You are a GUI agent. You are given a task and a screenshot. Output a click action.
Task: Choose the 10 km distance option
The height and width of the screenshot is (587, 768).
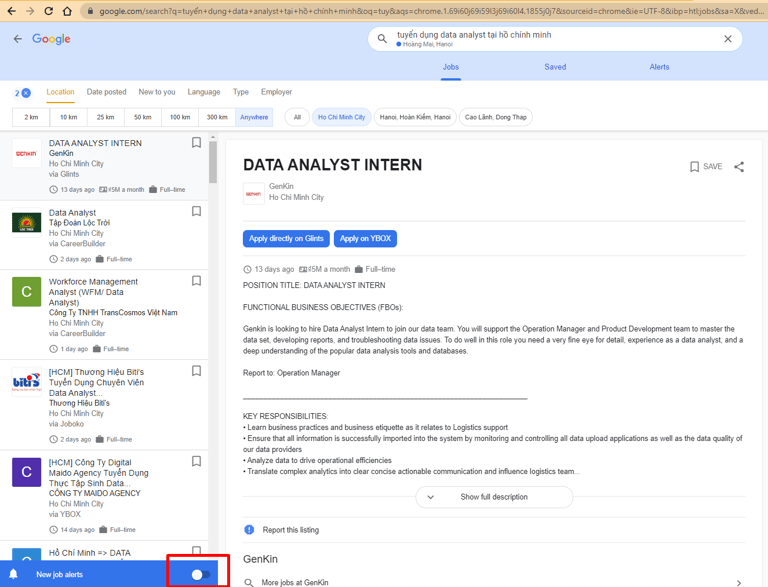pos(69,117)
